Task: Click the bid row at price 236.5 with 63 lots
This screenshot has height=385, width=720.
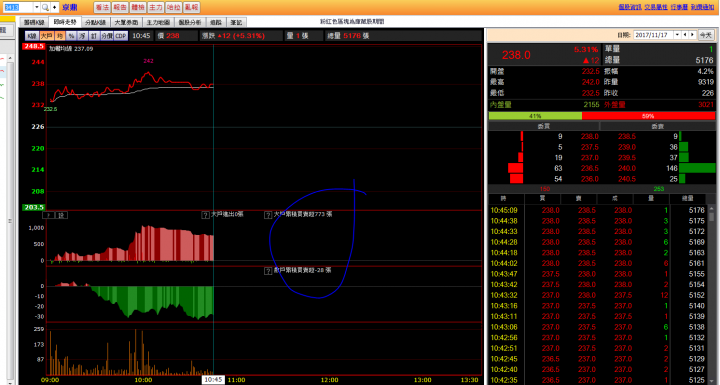Action: [544, 168]
